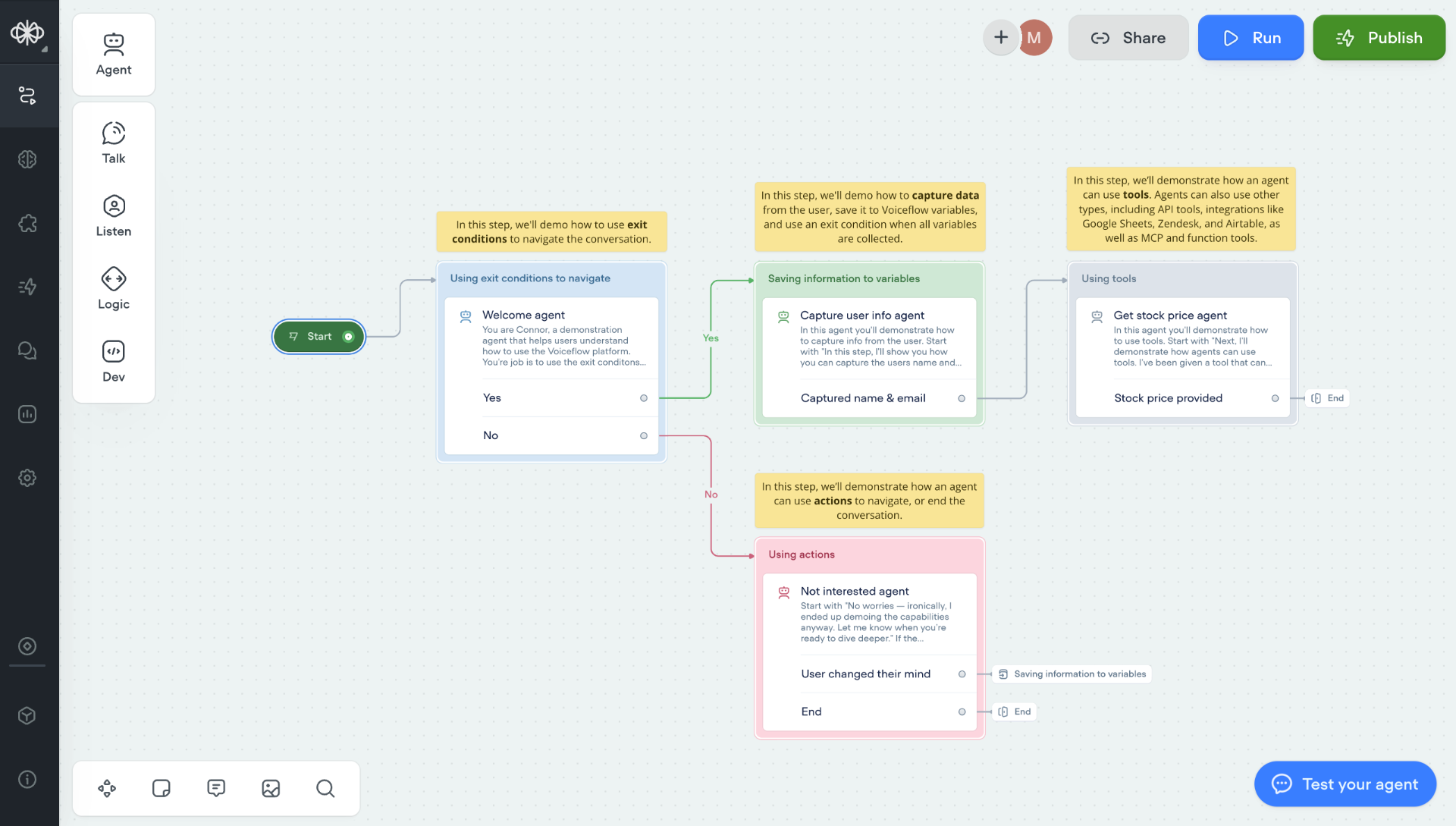This screenshot has width=1456, height=826.
Task: Click the Run button
Action: (x=1250, y=38)
